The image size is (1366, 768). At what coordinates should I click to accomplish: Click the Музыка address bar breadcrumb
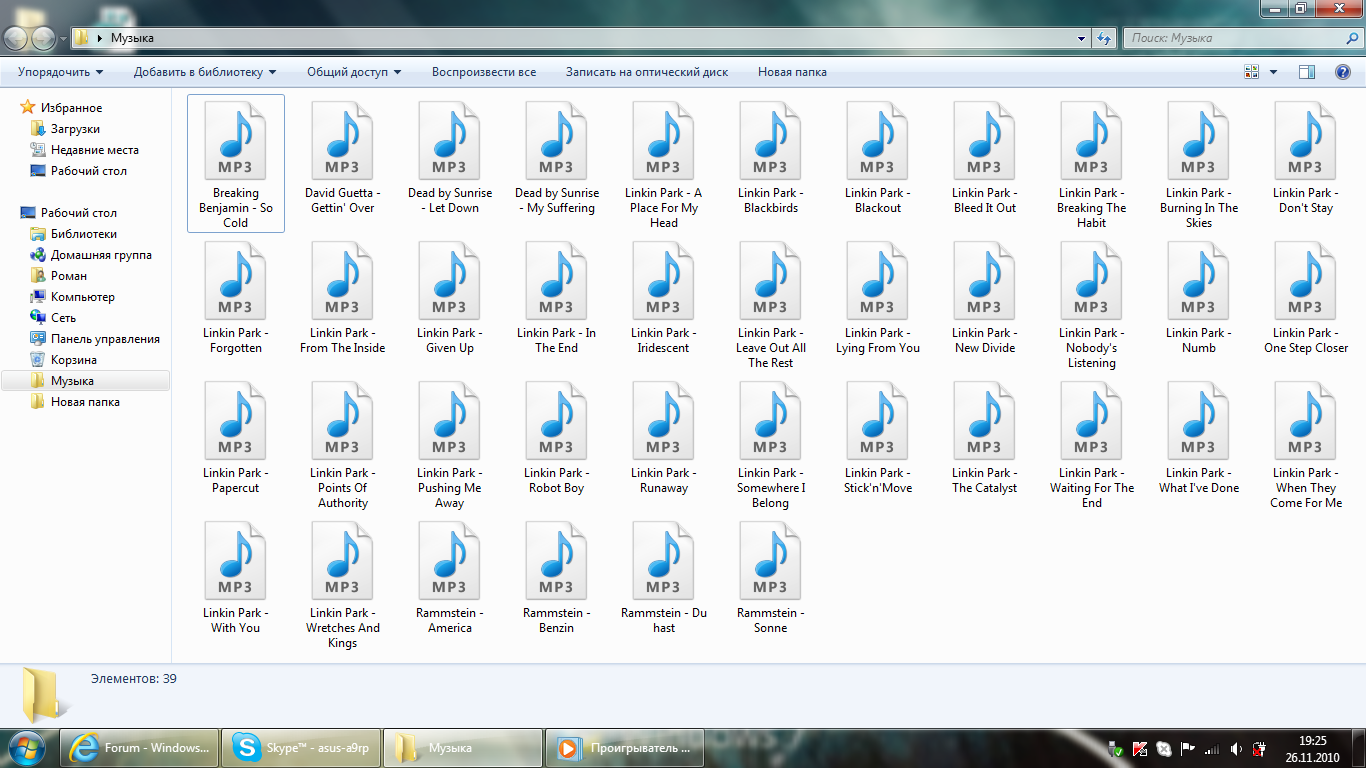click(x=132, y=38)
